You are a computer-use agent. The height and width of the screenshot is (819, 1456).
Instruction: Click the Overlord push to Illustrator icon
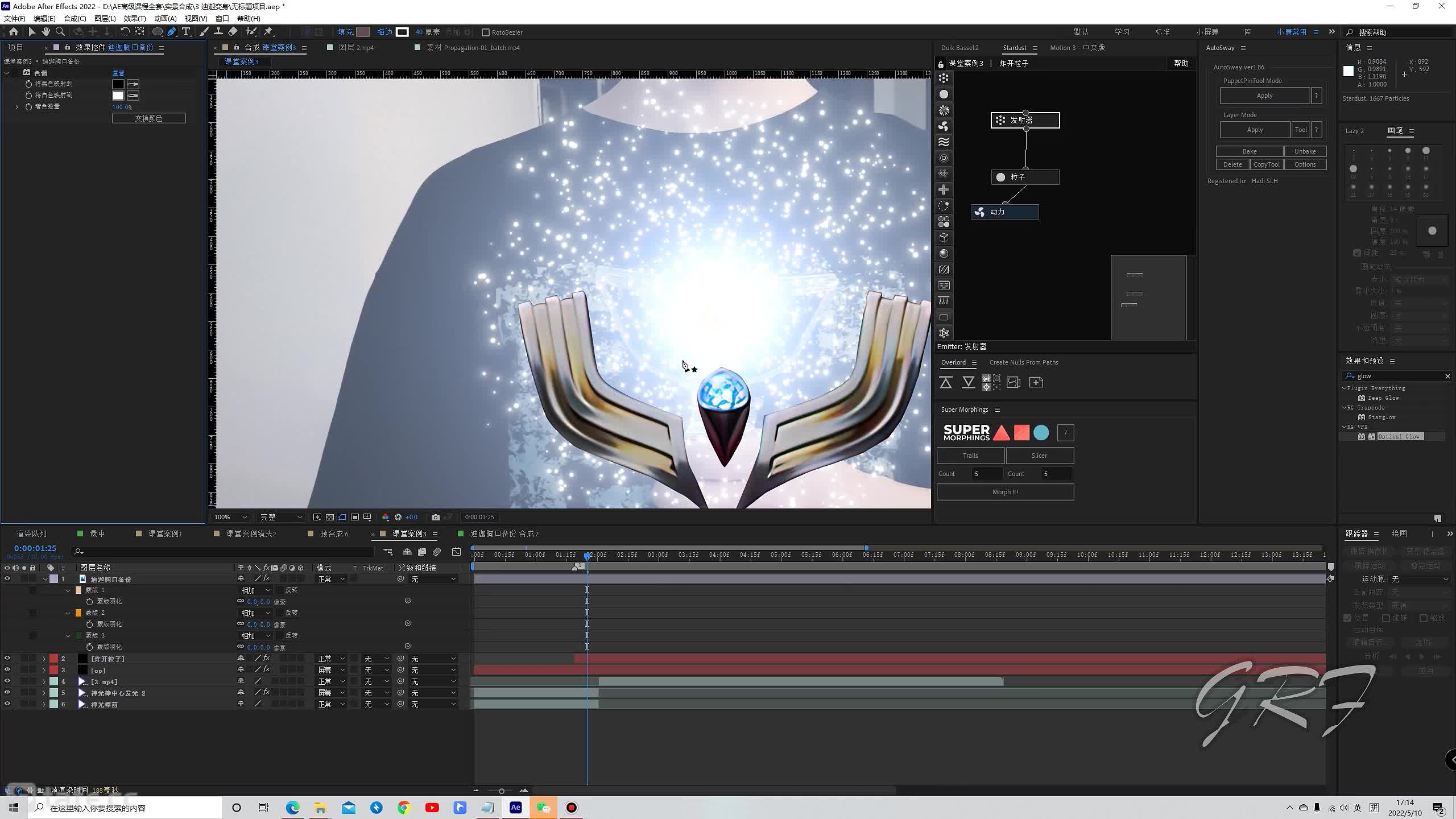(x=946, y=382)
